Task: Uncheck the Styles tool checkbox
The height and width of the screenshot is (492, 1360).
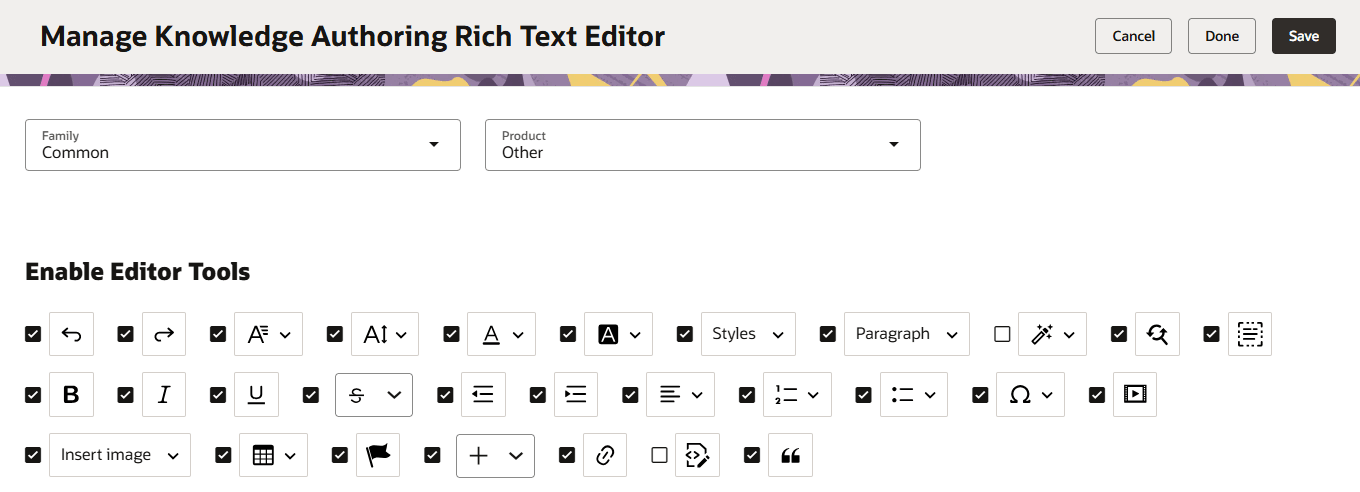Action: [x=684, y=334]
